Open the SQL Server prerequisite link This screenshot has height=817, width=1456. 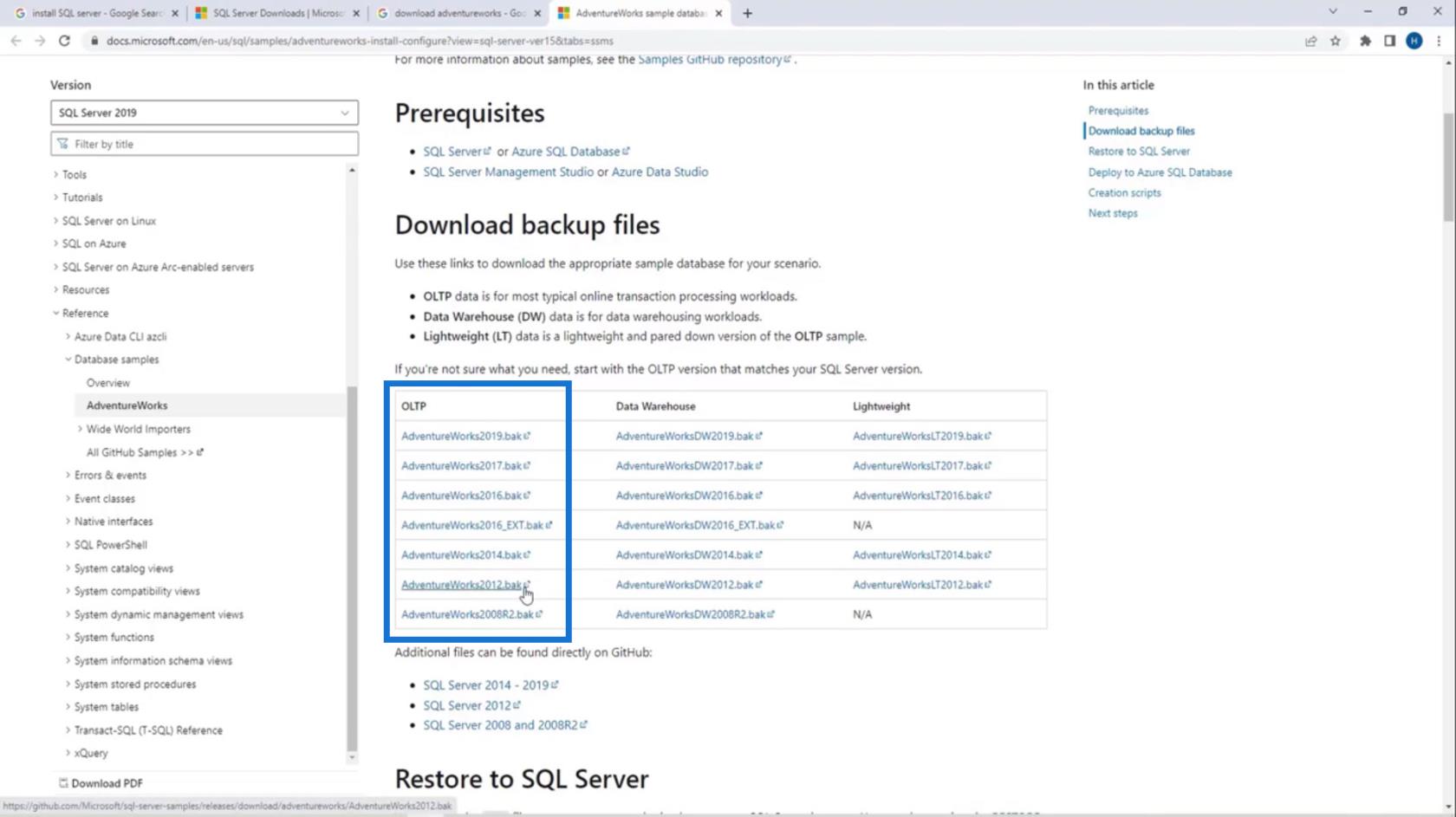tap(457, 151)
